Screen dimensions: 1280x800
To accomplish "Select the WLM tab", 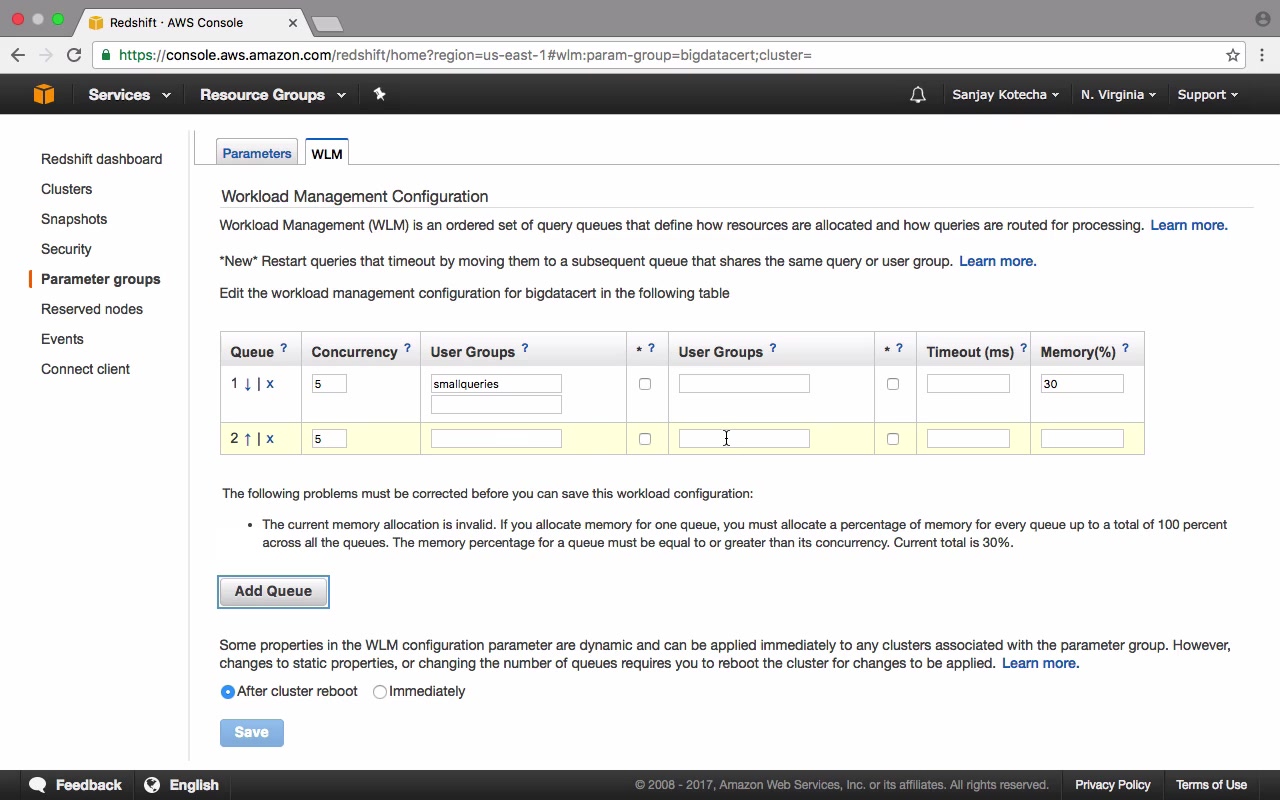I will click(327, 153).
